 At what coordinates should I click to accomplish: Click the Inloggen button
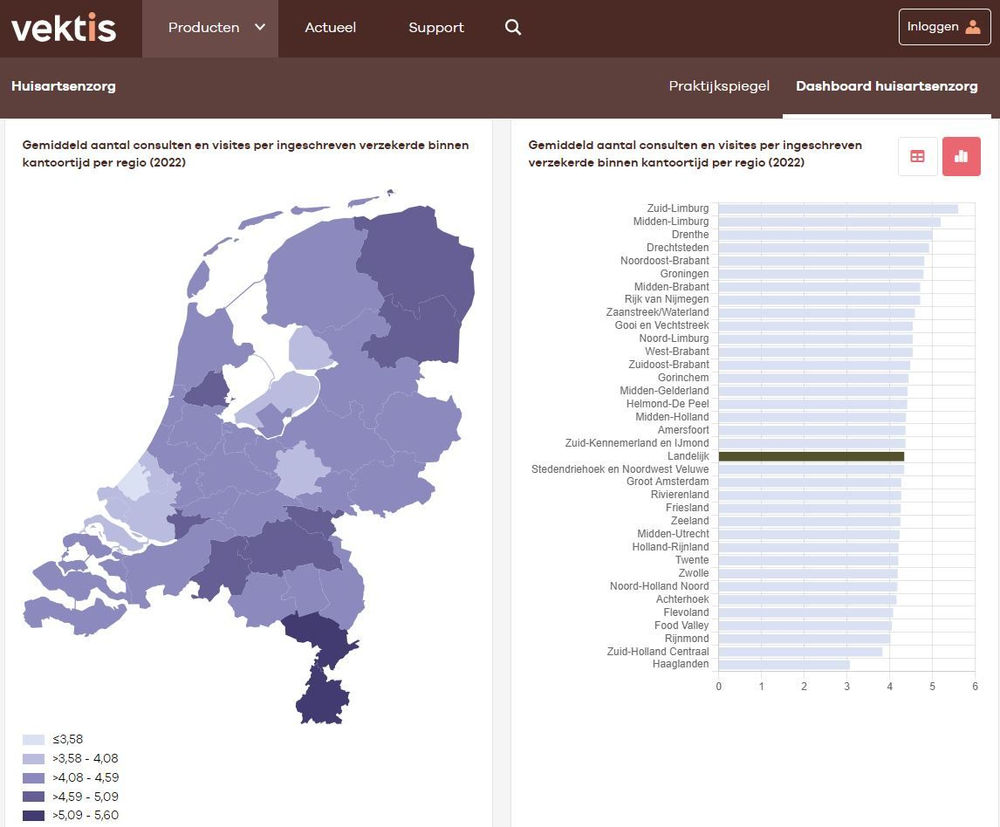click(943, 27)
